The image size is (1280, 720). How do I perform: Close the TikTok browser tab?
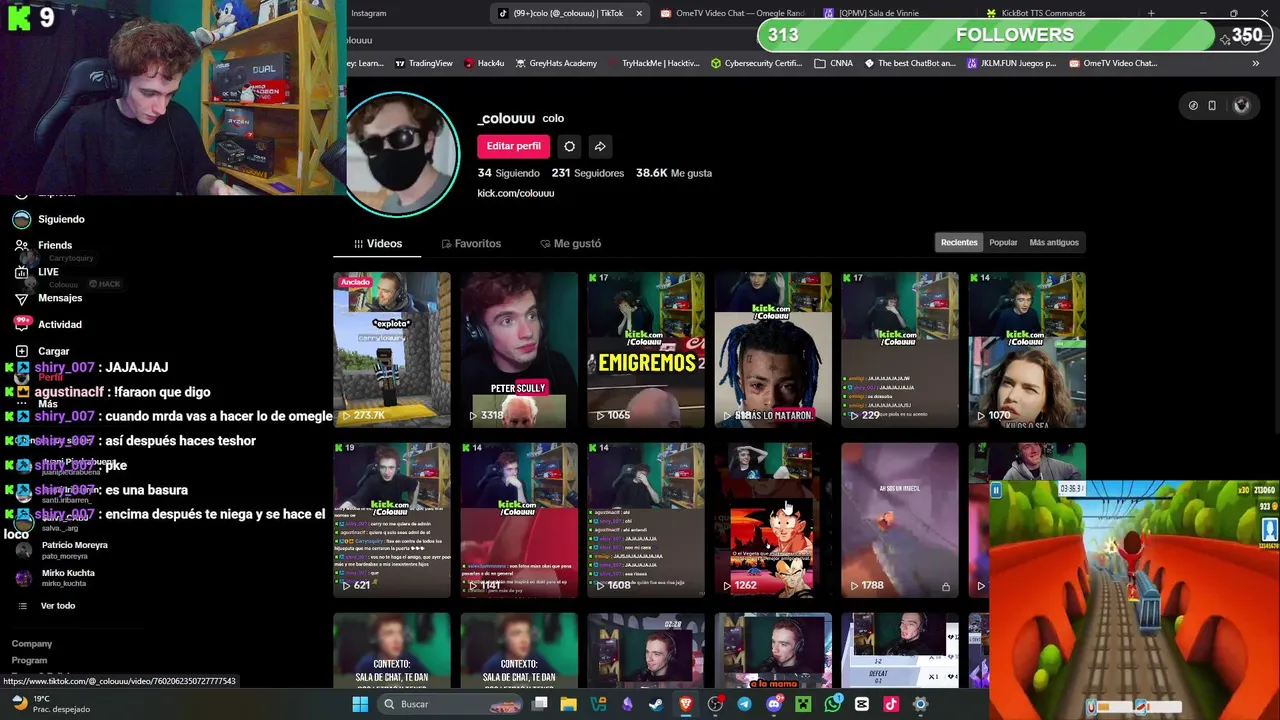[639, 13]
